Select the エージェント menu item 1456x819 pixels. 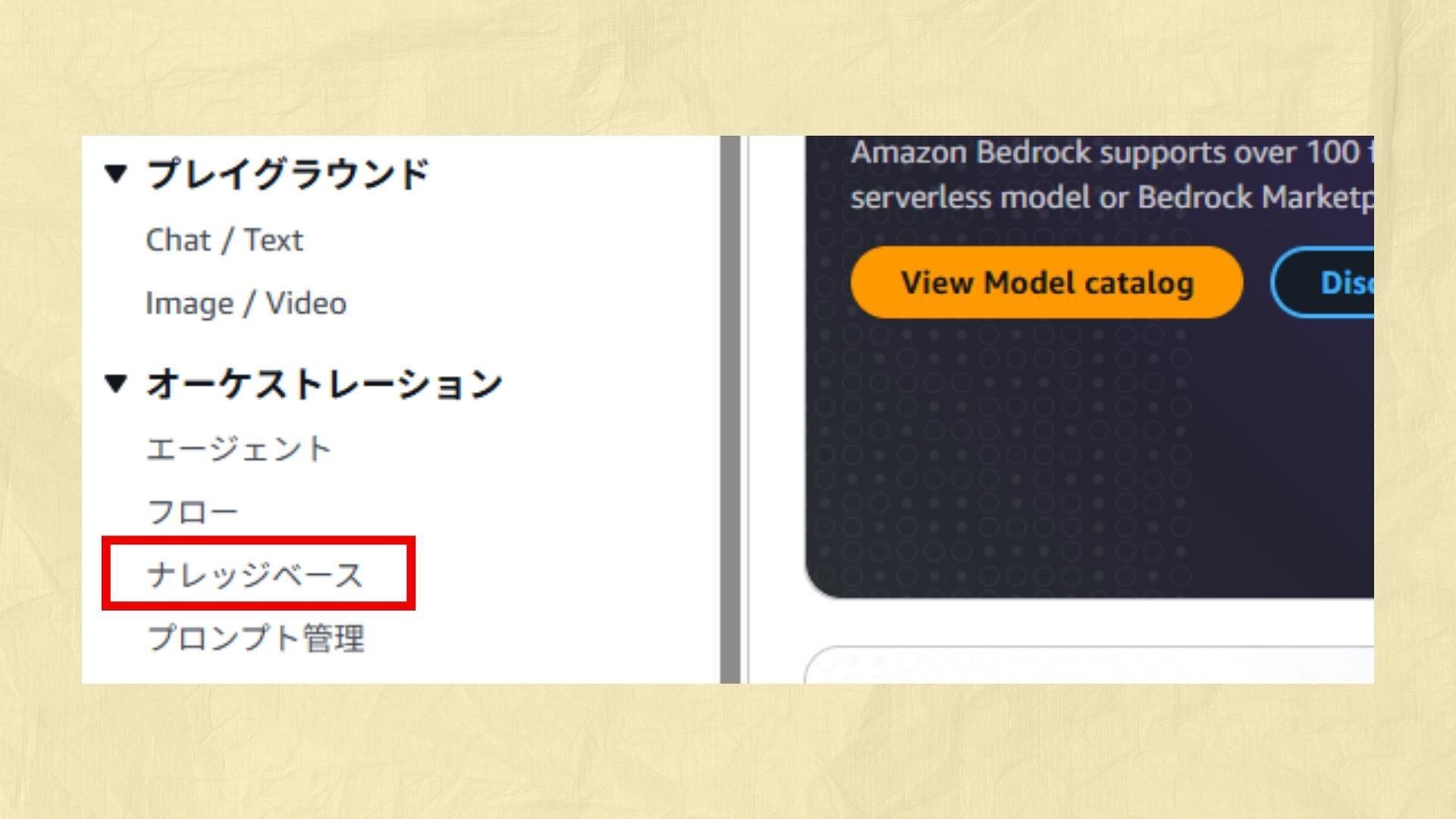pyautogui.click(x=239, y=449)
